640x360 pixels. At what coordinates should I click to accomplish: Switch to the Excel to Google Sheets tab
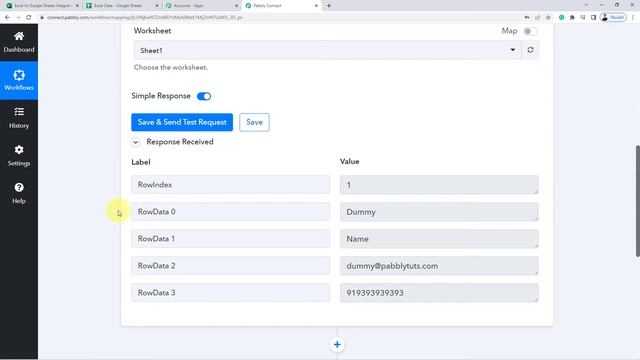pos(42,6)
